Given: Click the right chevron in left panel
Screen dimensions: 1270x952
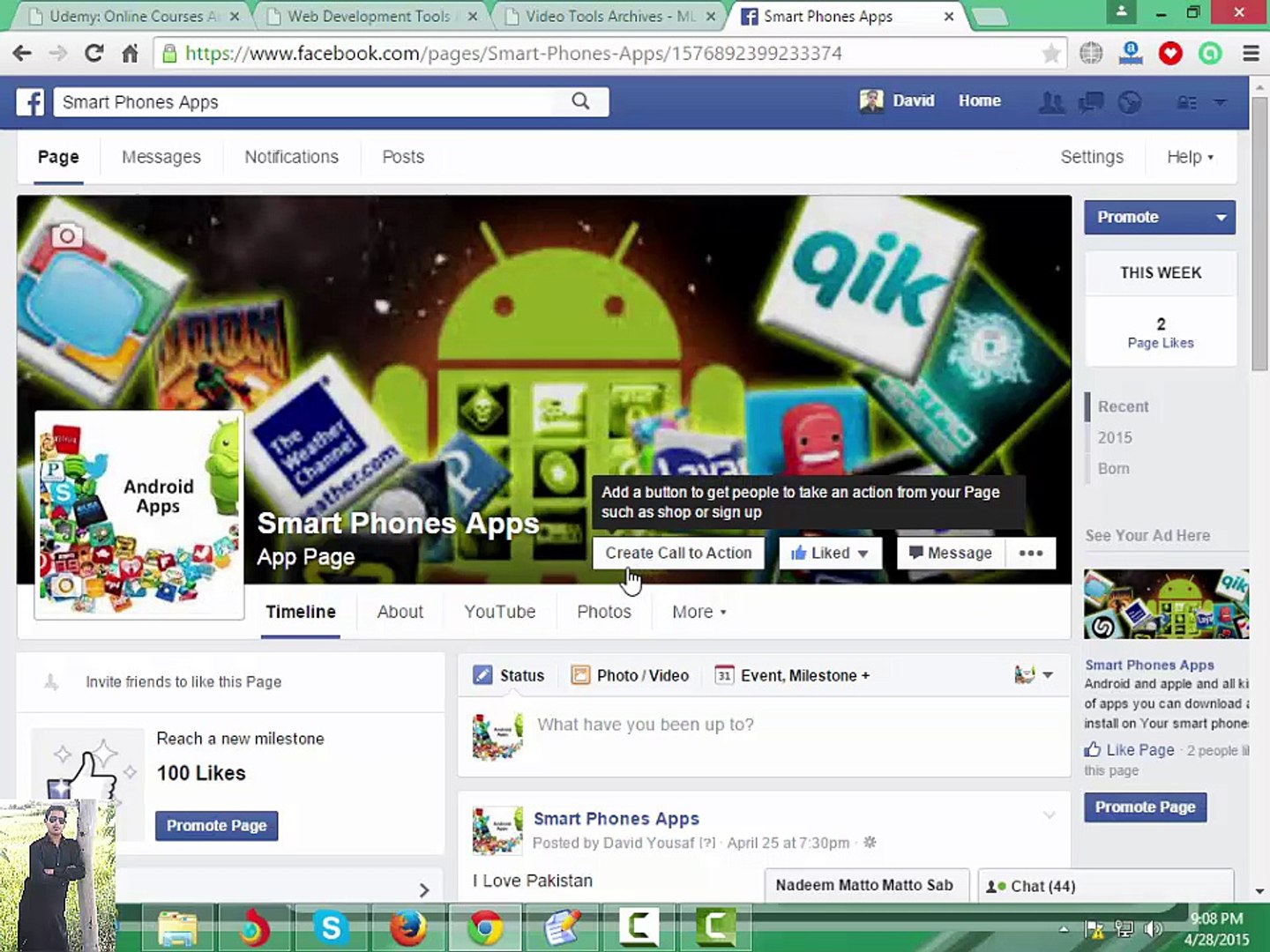Looking at the screenshot, I should click(424, 890).
